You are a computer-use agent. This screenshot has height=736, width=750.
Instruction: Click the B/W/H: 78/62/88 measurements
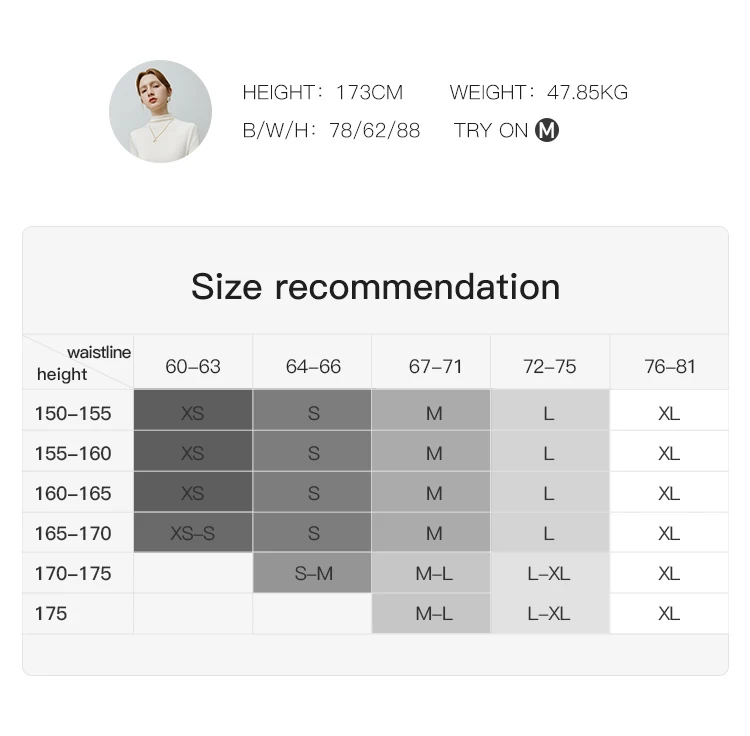pyautogui.click(x=331, y=130)
